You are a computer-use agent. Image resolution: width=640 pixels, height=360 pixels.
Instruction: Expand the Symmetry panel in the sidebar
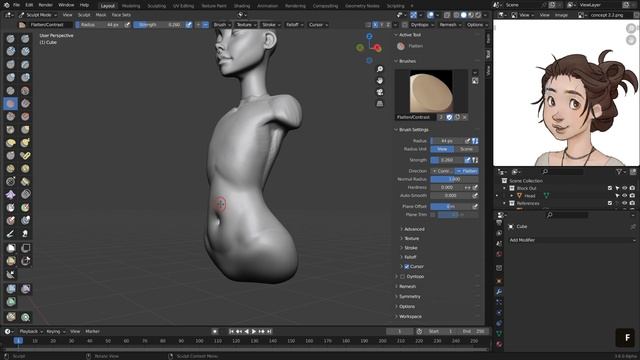click(x=409, y=297)
